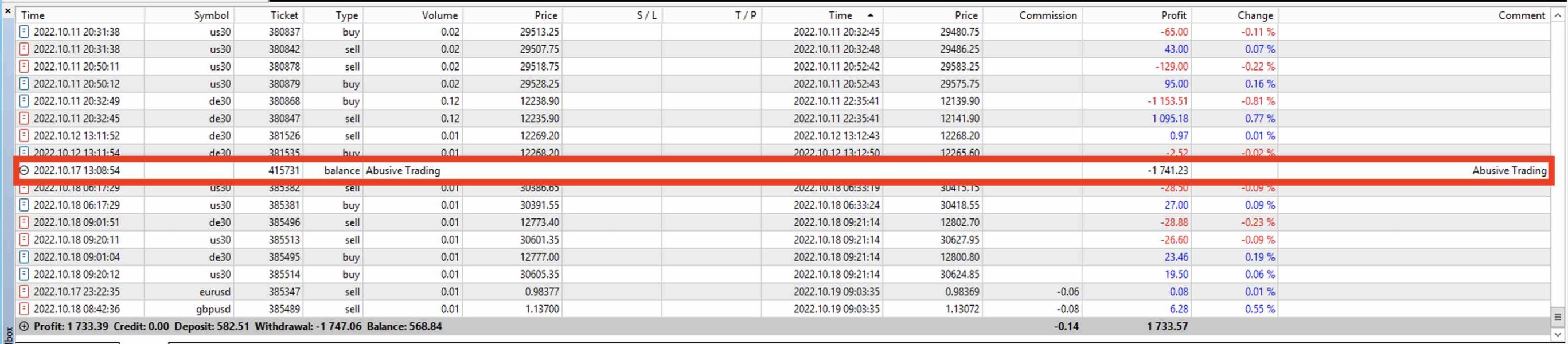
Task: Click the order icon for ticket 380878
Action: pos(24,67)
